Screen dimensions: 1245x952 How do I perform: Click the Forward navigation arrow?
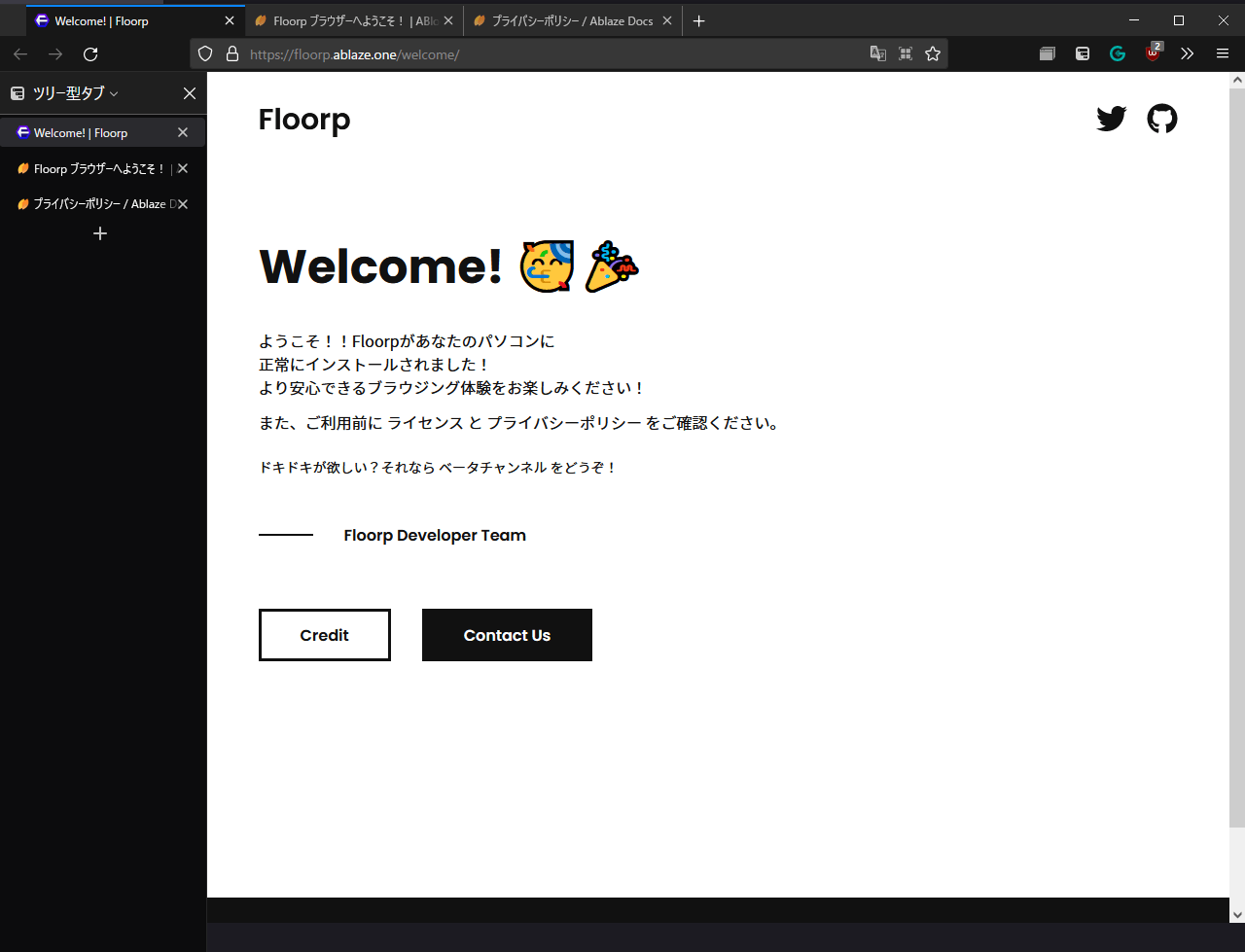click(55, 54)
